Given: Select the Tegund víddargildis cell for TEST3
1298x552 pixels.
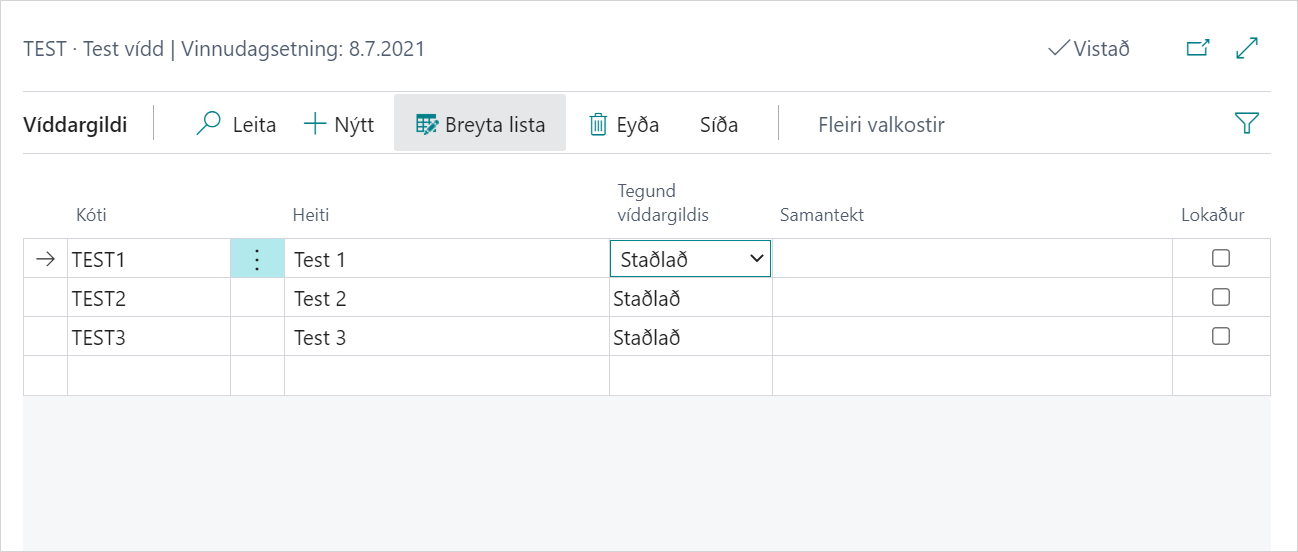Looking at the screenshot, I should [690, 337].
